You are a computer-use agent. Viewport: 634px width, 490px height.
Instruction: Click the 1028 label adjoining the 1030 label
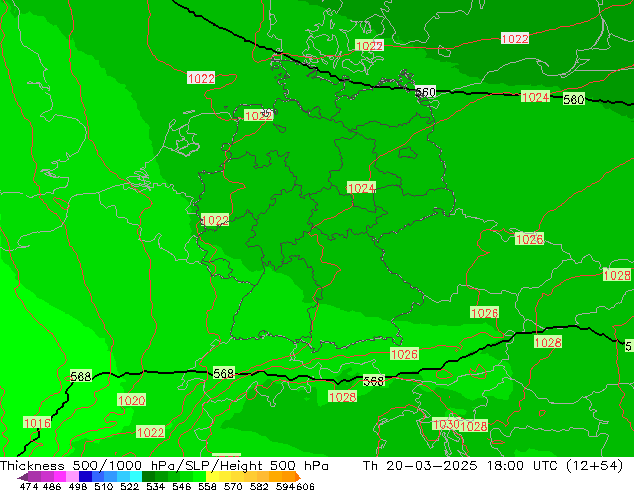click(473, 426)
